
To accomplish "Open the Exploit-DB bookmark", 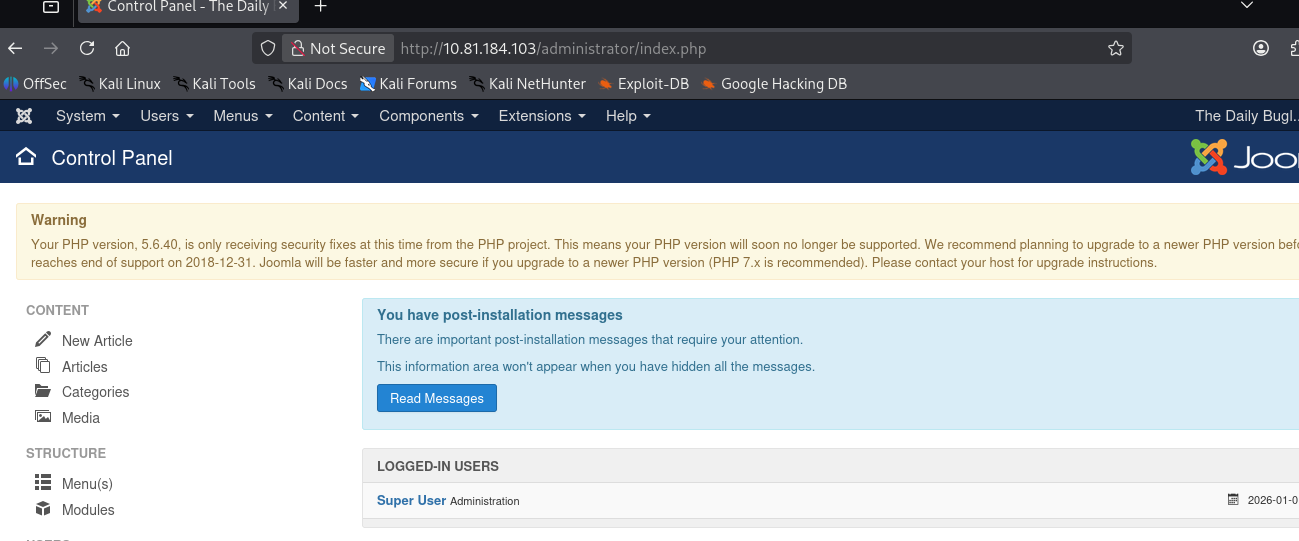I will click(644, 84).
